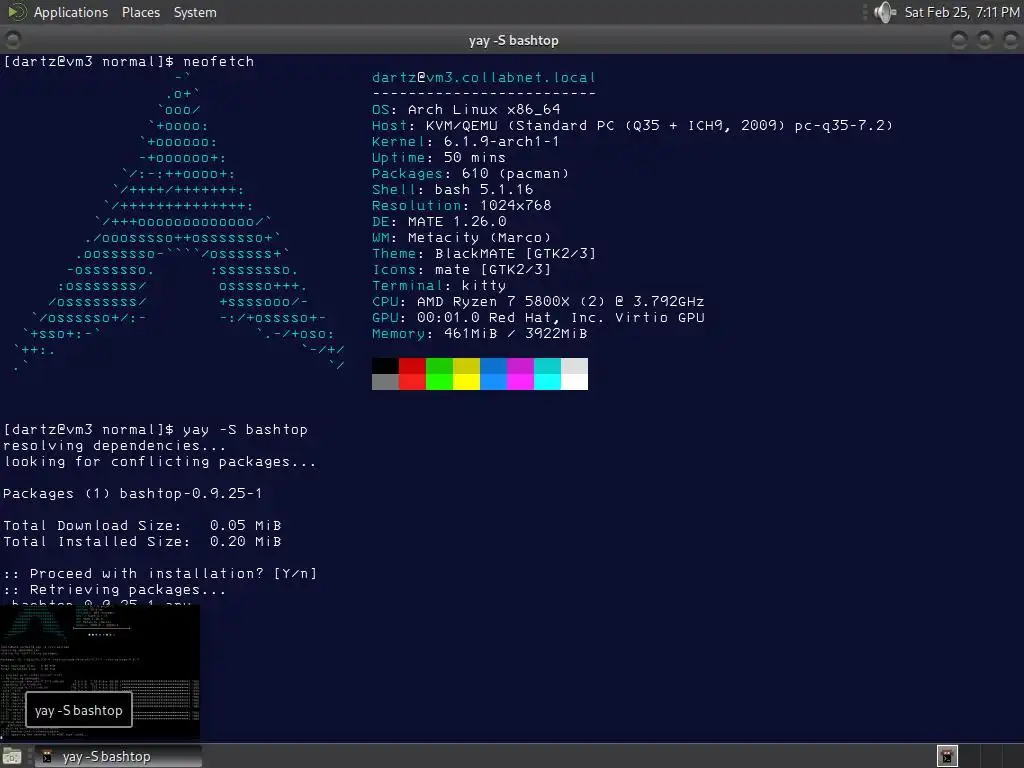
Task: Open the Applications menu
Action: [x=71, y=12]
